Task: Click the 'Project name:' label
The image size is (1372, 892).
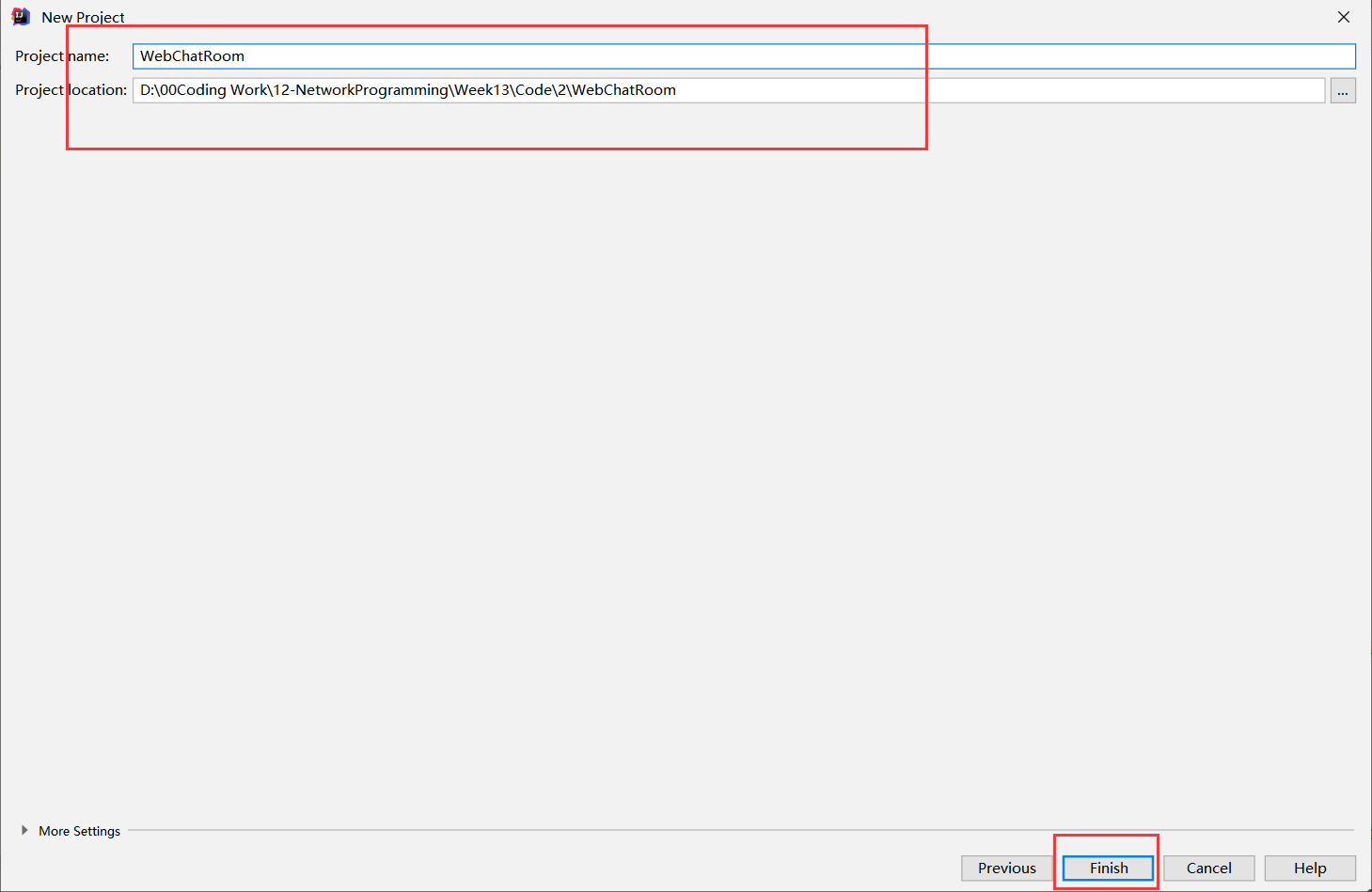Action: [62, 56]
